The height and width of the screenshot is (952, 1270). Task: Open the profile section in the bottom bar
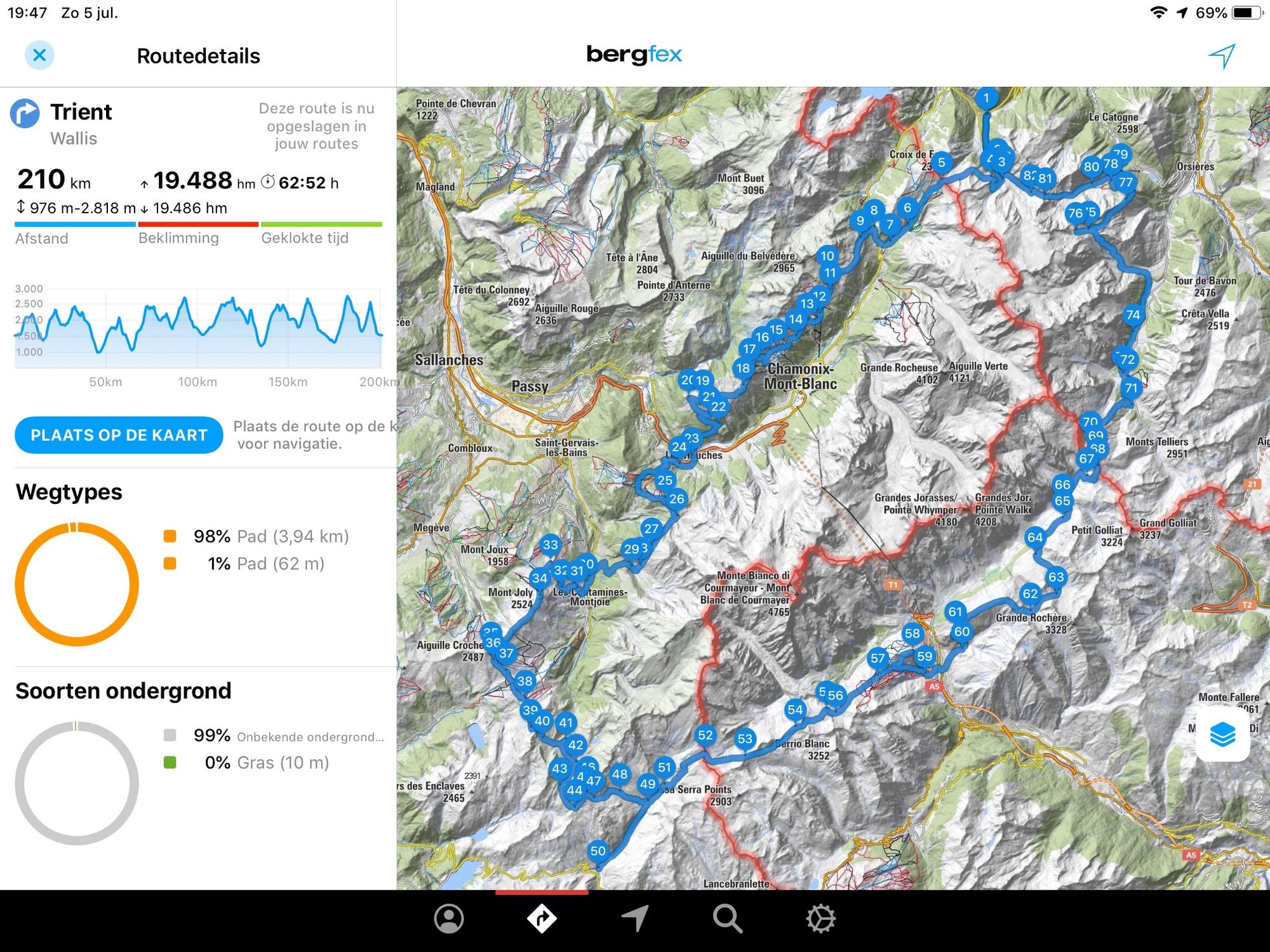coord(448,917)
